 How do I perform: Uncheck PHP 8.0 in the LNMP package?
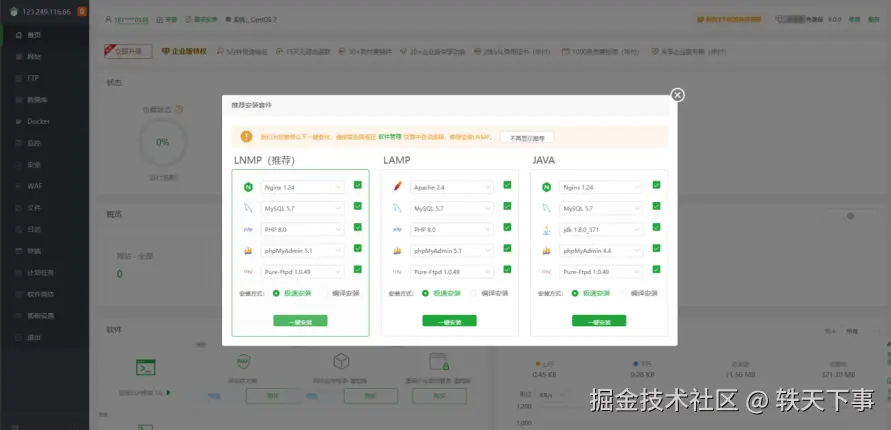pos(358,227)
